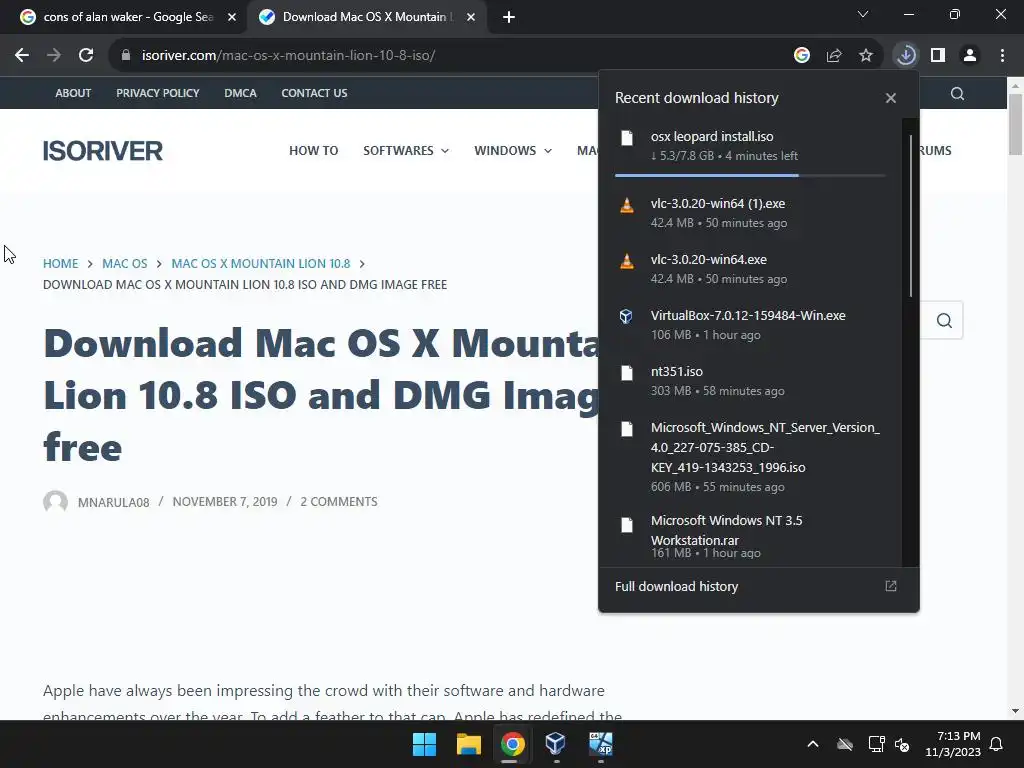Open the PRIVACY POLICY page
The width and height of the screenshot is (1024, 768).
157,93
